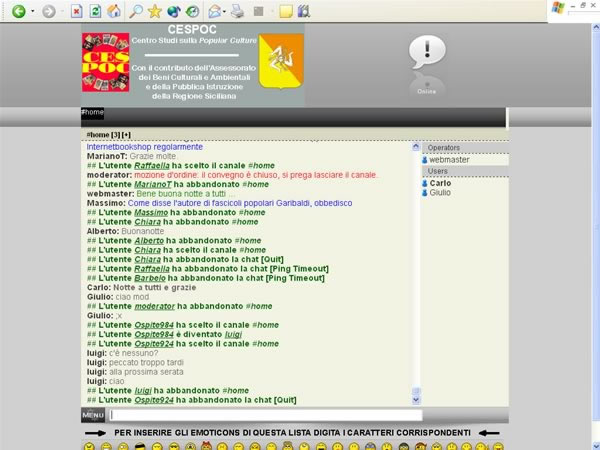Select user Giulio in the Users list
This screenshot has height=450, width=600.
440,192
